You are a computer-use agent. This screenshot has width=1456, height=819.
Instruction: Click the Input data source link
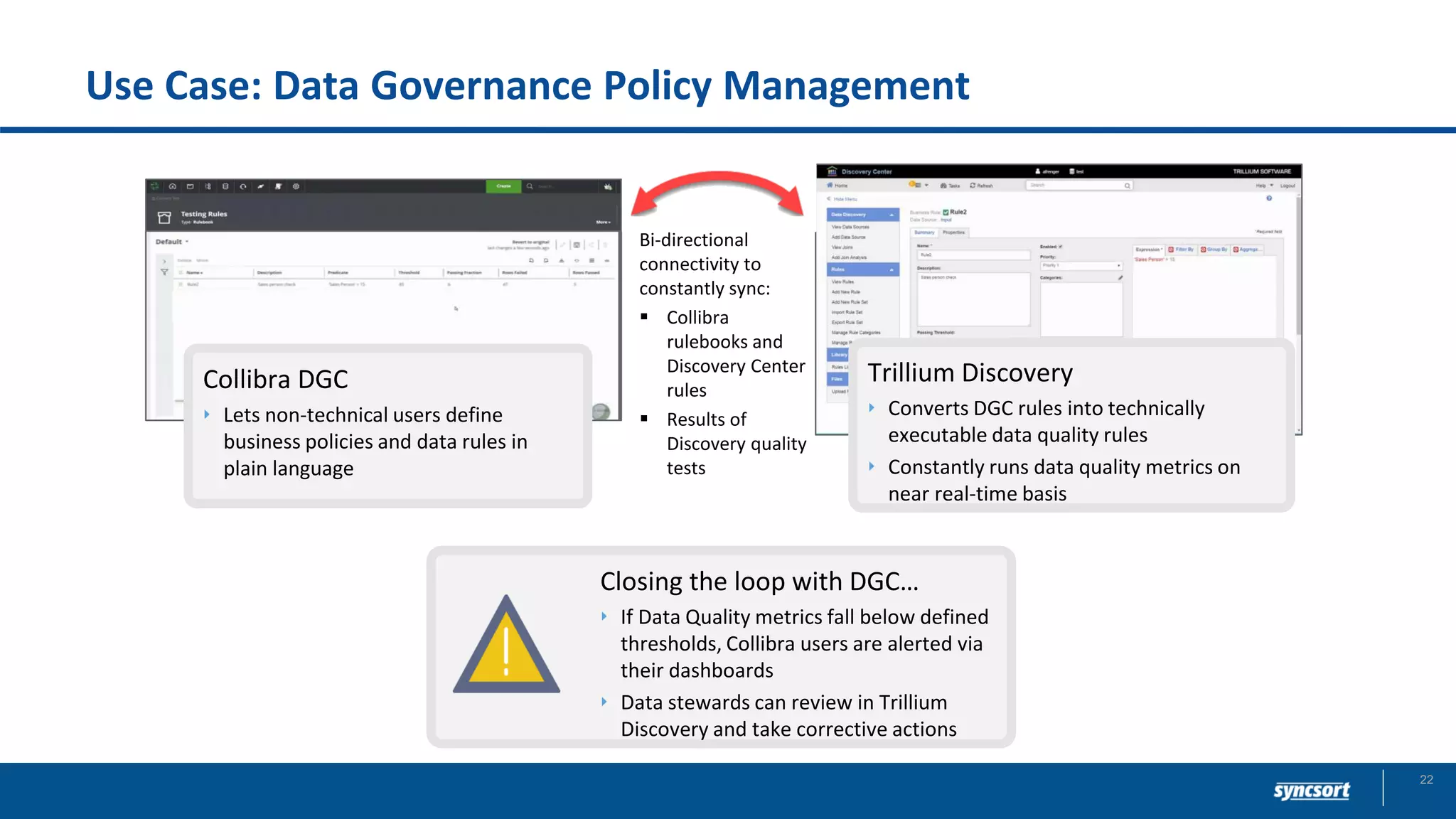pyautogui.click(x=946, y=220)
